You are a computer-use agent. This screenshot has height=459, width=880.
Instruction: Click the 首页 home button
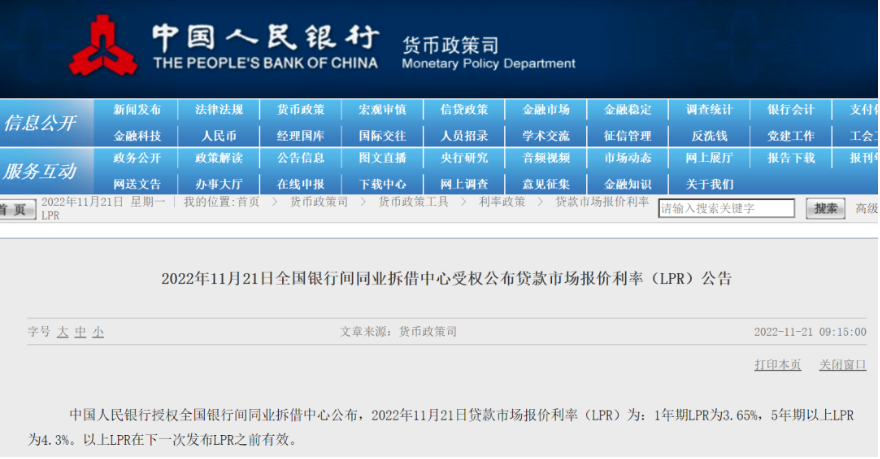tap(17, 209)
